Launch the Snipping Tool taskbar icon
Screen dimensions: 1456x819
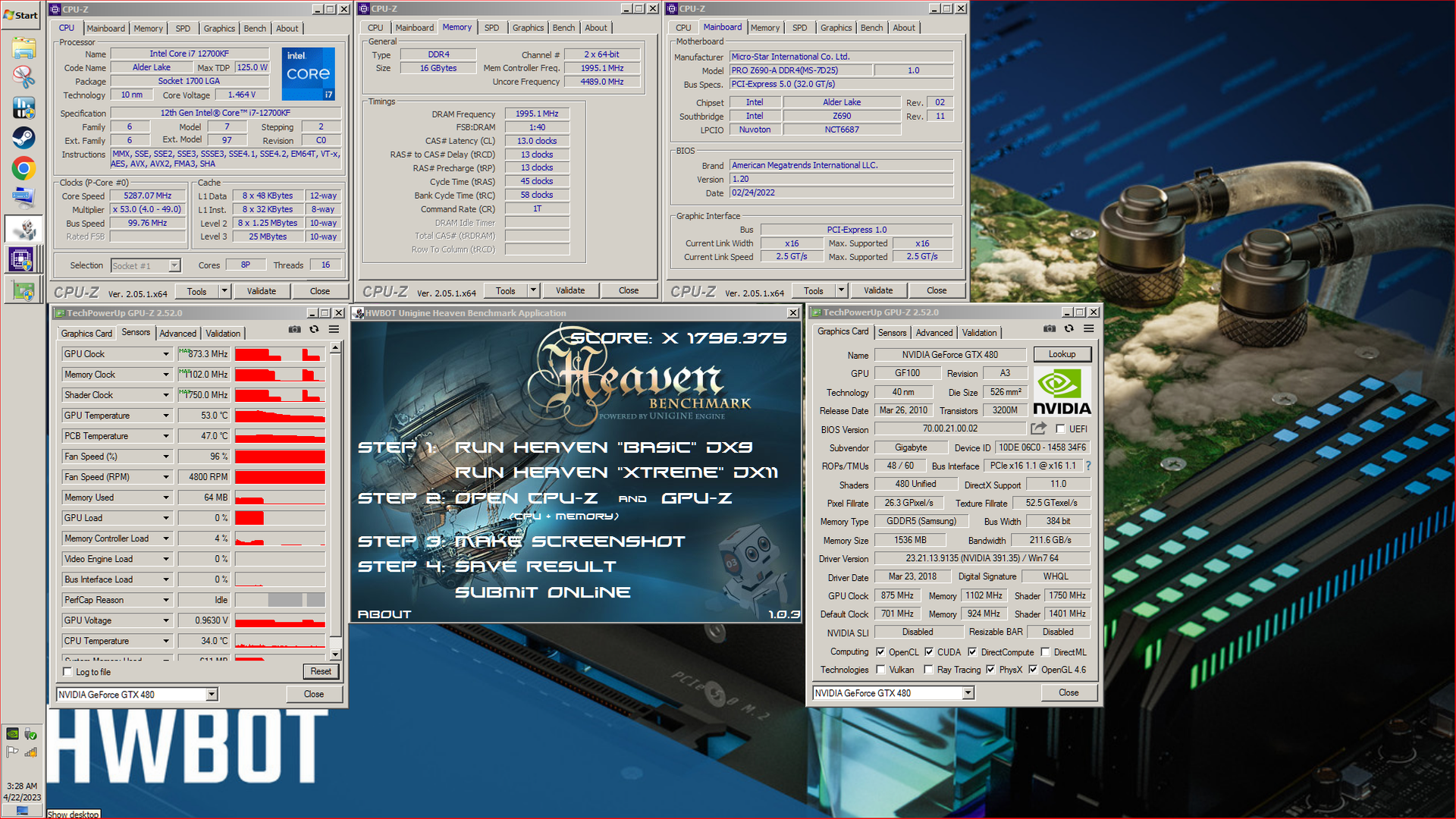(x=24, y=77)
